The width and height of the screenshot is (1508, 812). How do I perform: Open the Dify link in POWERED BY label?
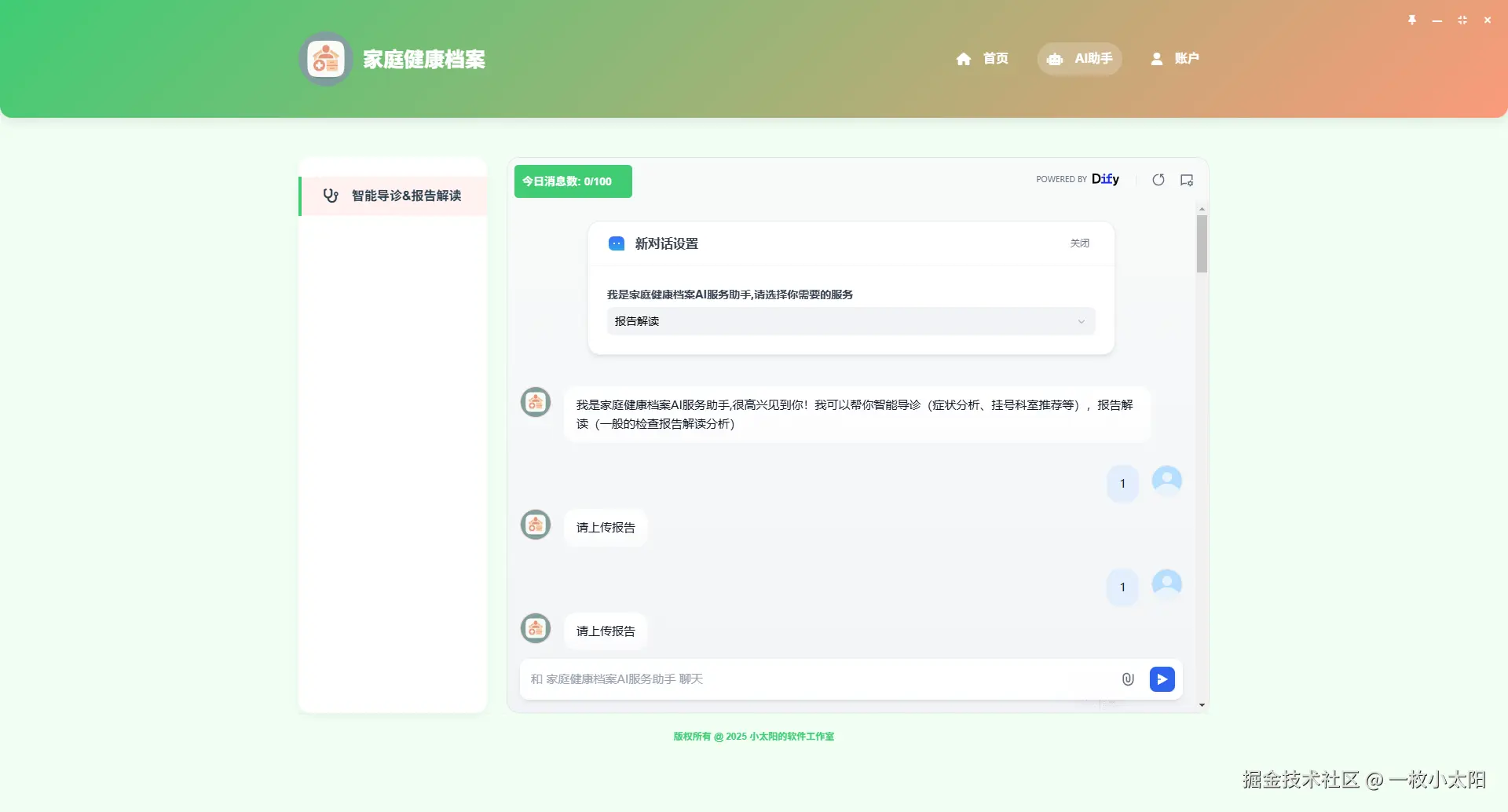tap(1106, 179)
